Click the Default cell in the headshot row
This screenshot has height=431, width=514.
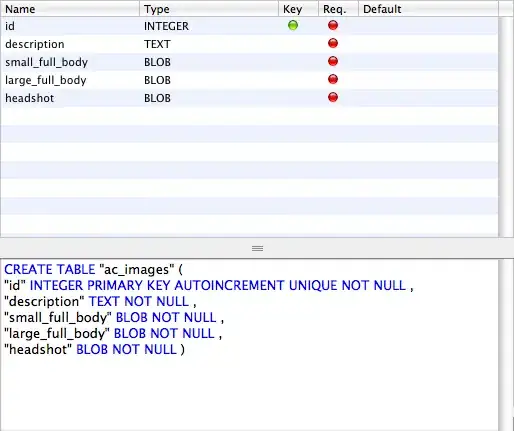(x=428, y=98)
